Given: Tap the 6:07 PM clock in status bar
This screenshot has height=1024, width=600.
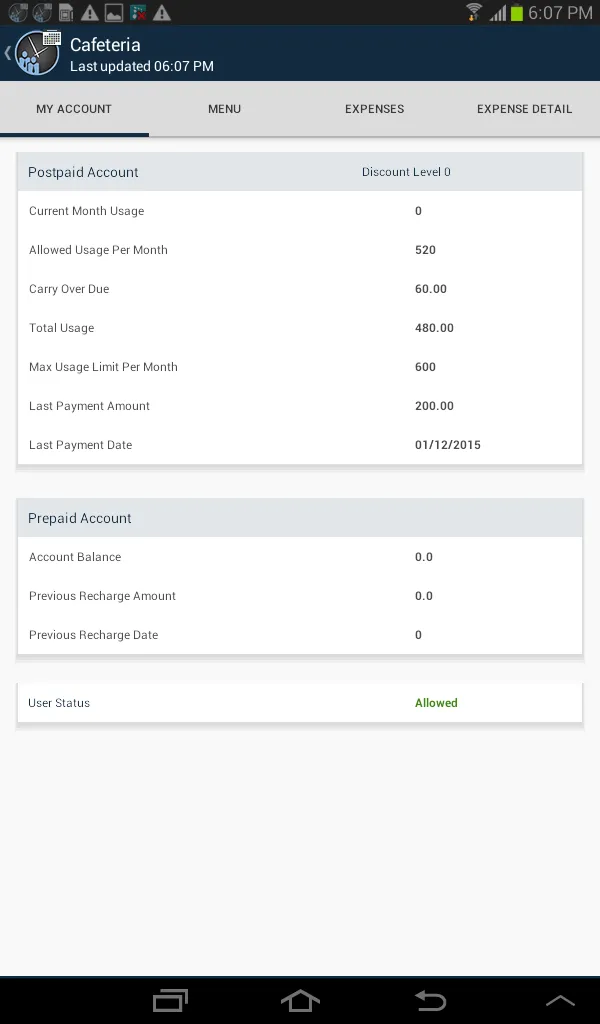Looking at the screenshot, I should coord(561,13).
